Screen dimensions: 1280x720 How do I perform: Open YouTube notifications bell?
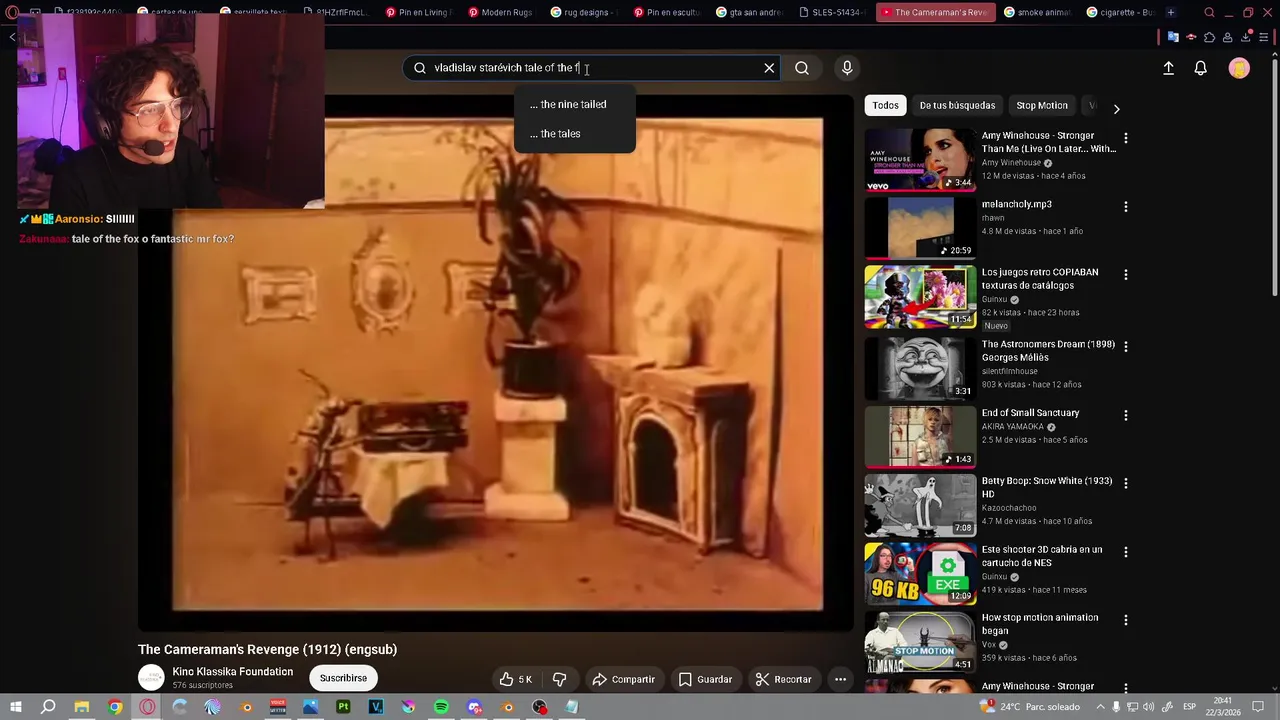click(x=1201, y=68)
